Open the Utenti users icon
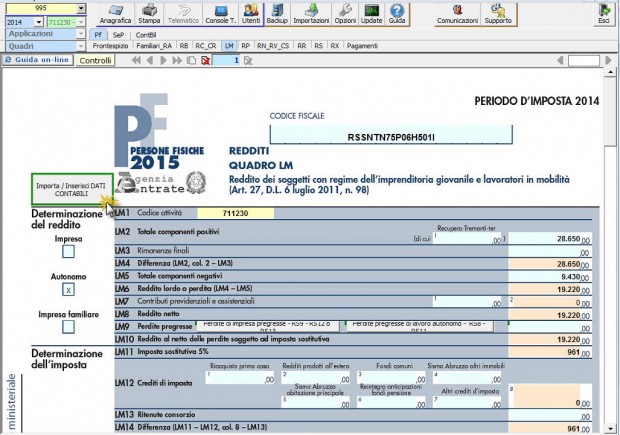This screenshot has height=435, width=620. point(251,14)
